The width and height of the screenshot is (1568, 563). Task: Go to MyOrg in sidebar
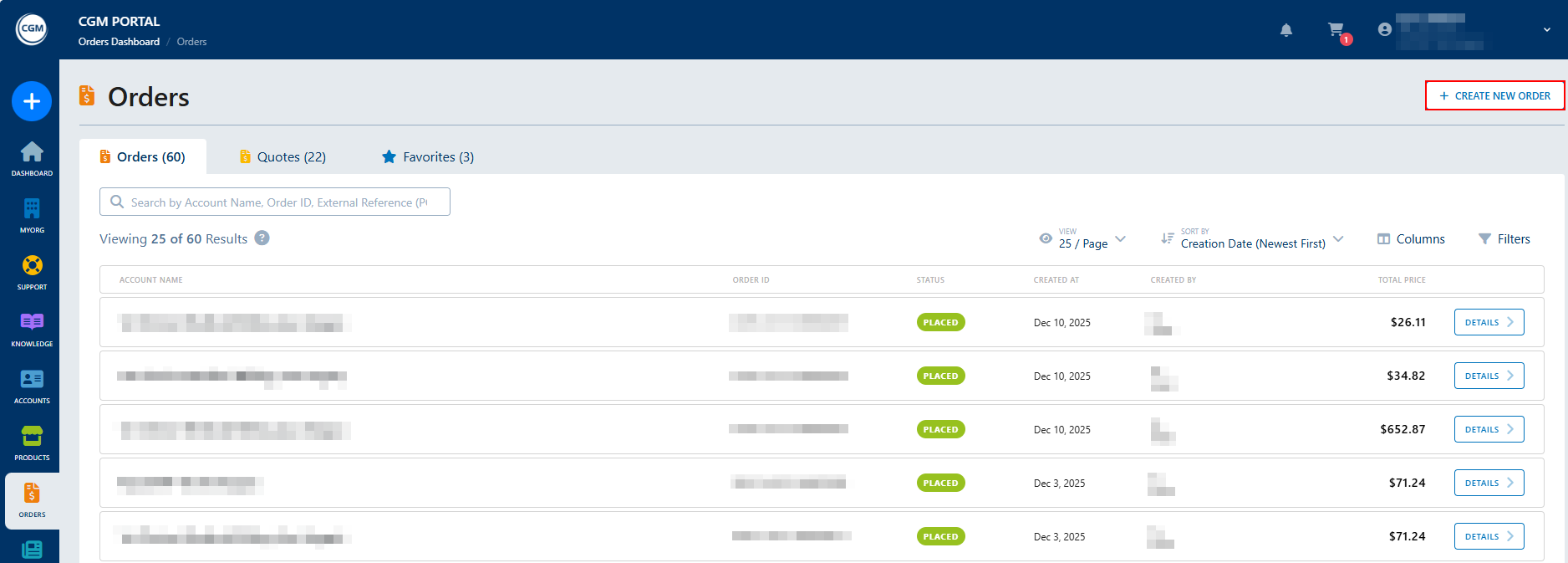32,214
